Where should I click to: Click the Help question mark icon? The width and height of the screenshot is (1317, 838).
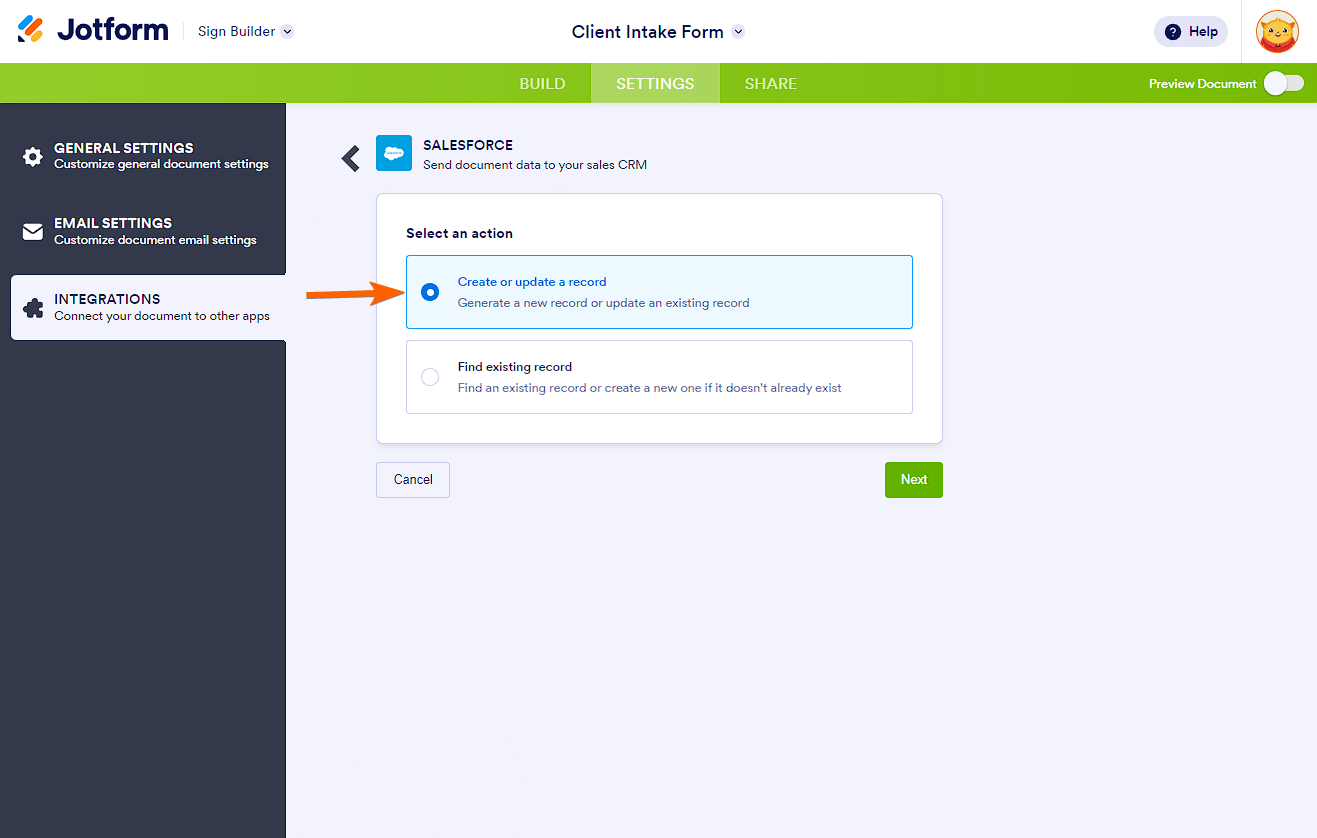pyautogui.click(x=1173, y=32)
